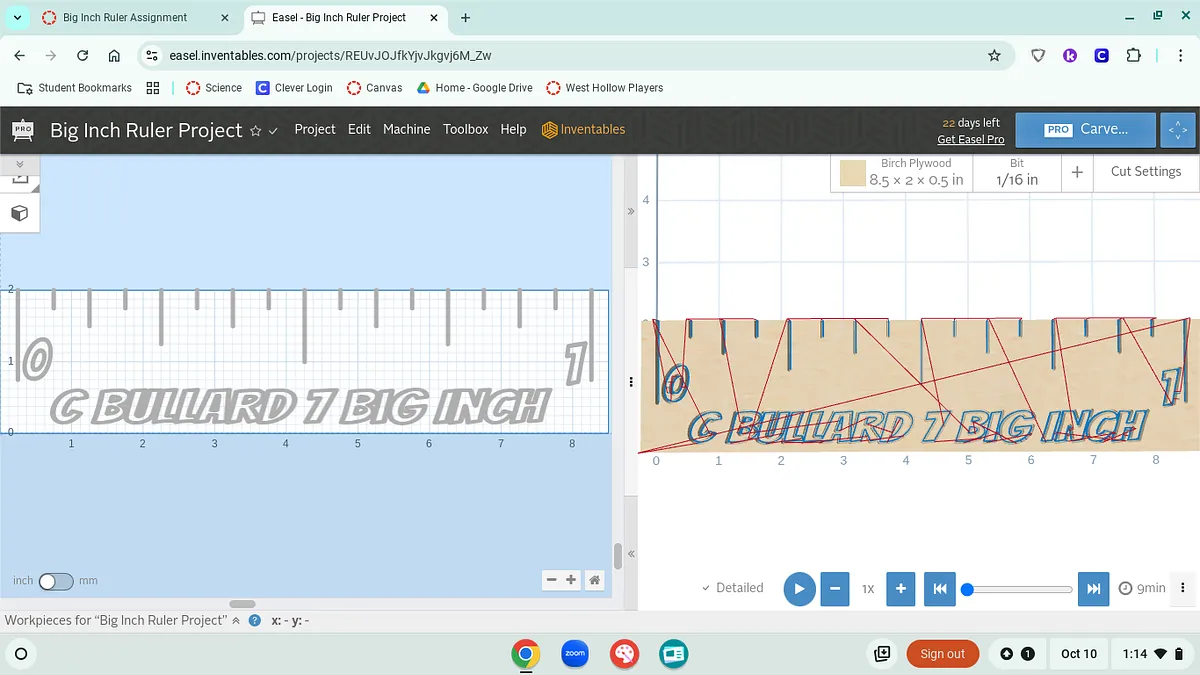The image size is (1200, 675).
Task: Open the simulation three-dot options menu
Action: (x=1183, y=588)
